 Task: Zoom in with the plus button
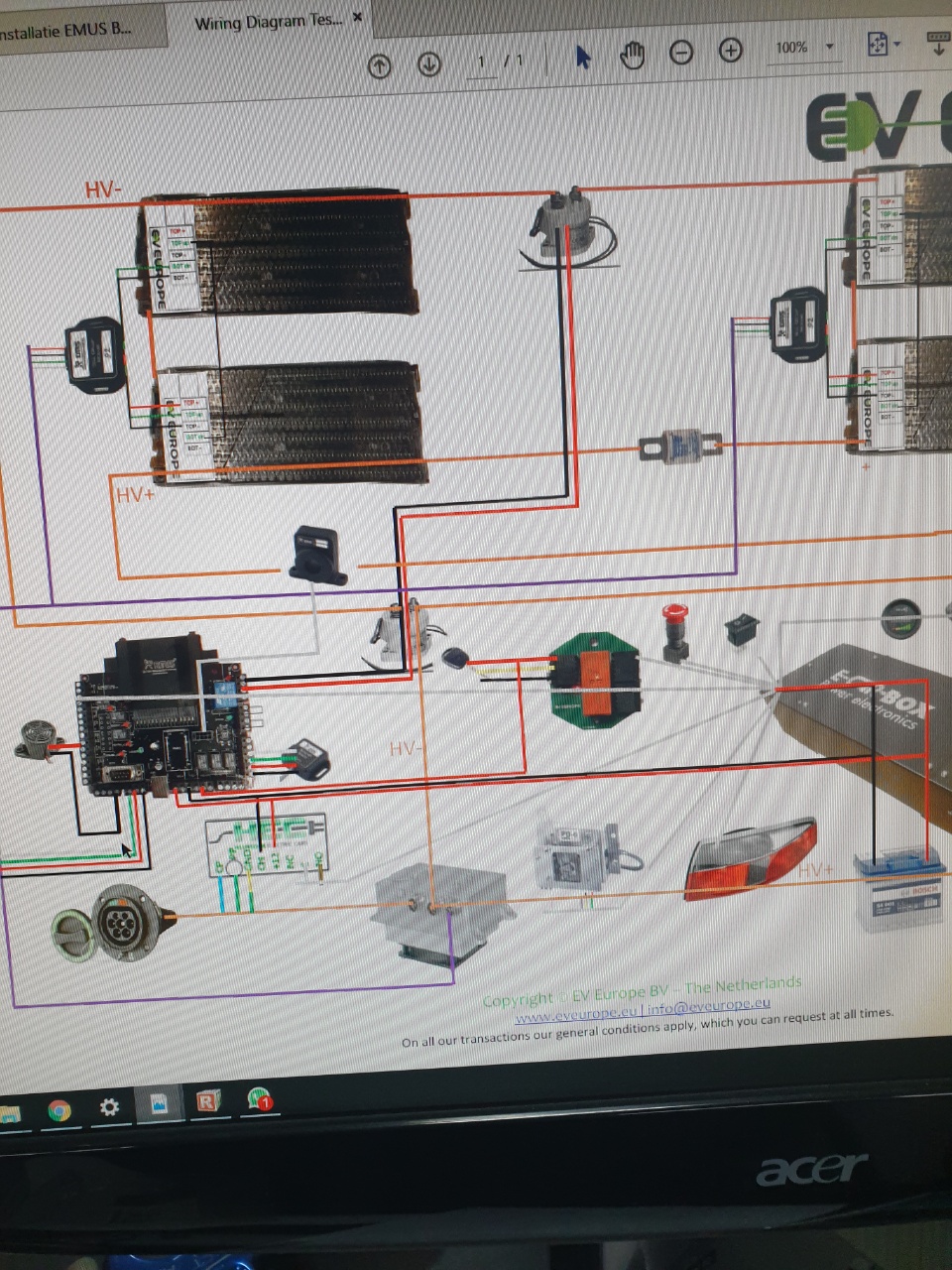coord(731,51)
